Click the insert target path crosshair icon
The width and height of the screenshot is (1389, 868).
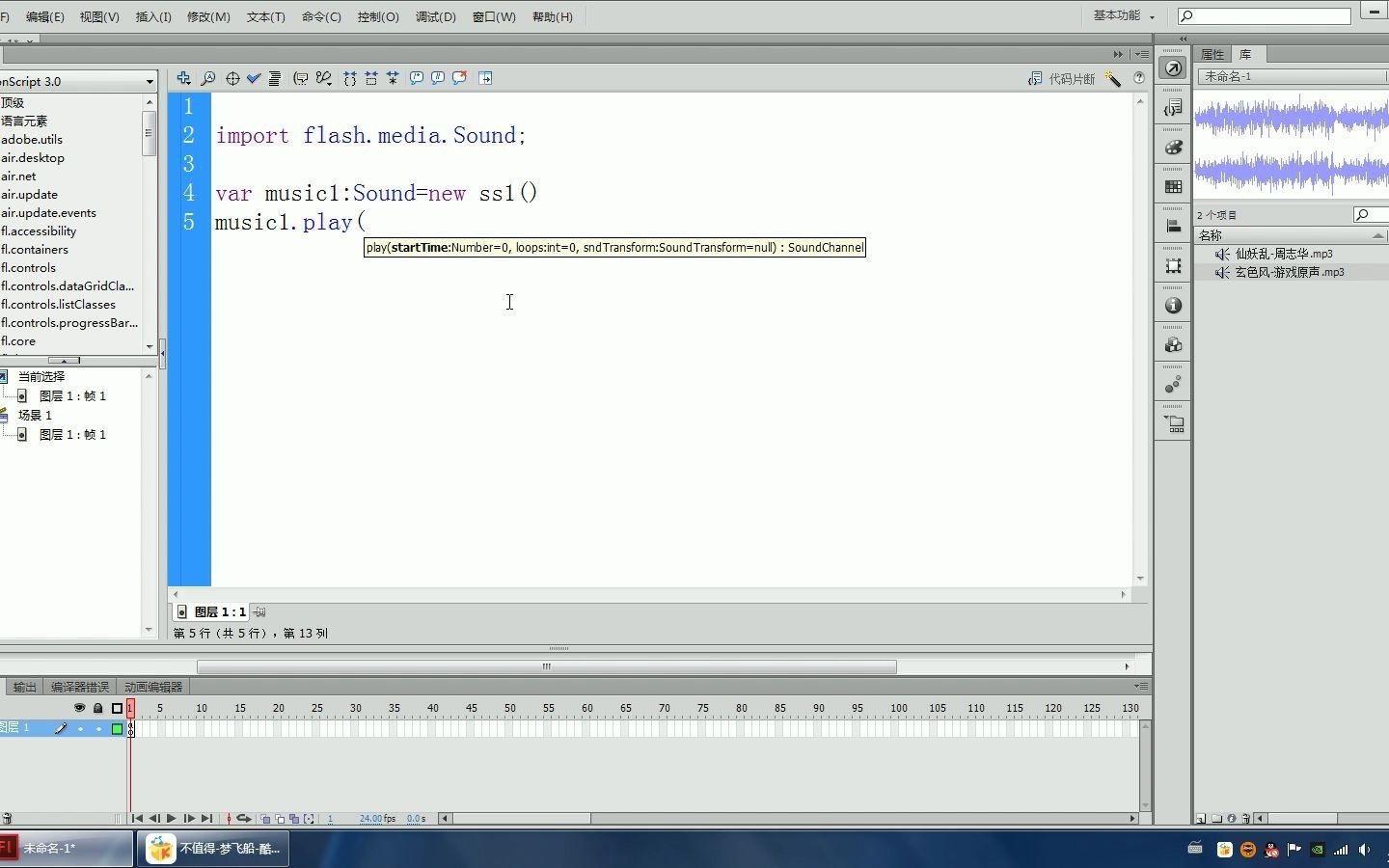pyautogui.click(x=232, y=78)
